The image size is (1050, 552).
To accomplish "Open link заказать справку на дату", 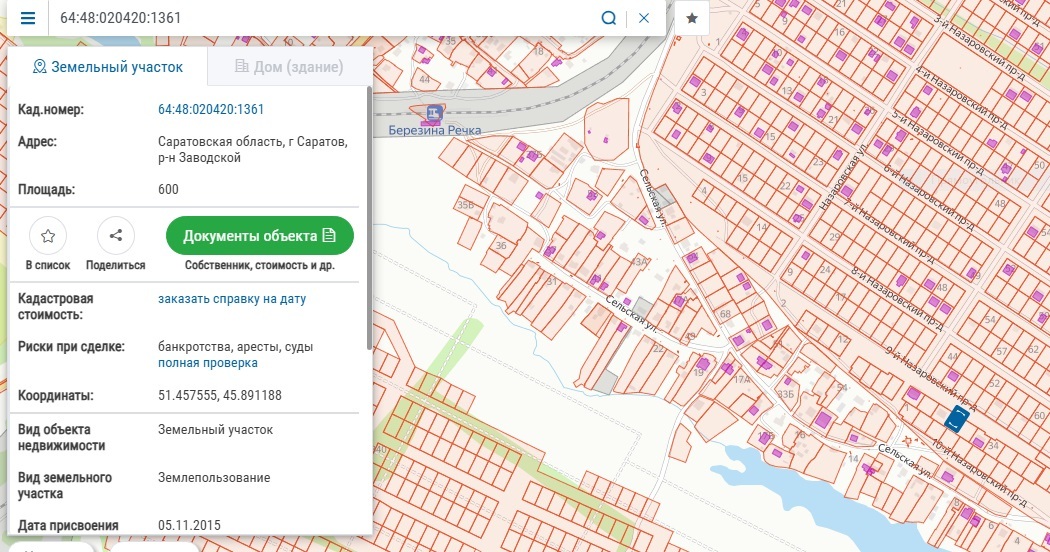I will 232,299.
